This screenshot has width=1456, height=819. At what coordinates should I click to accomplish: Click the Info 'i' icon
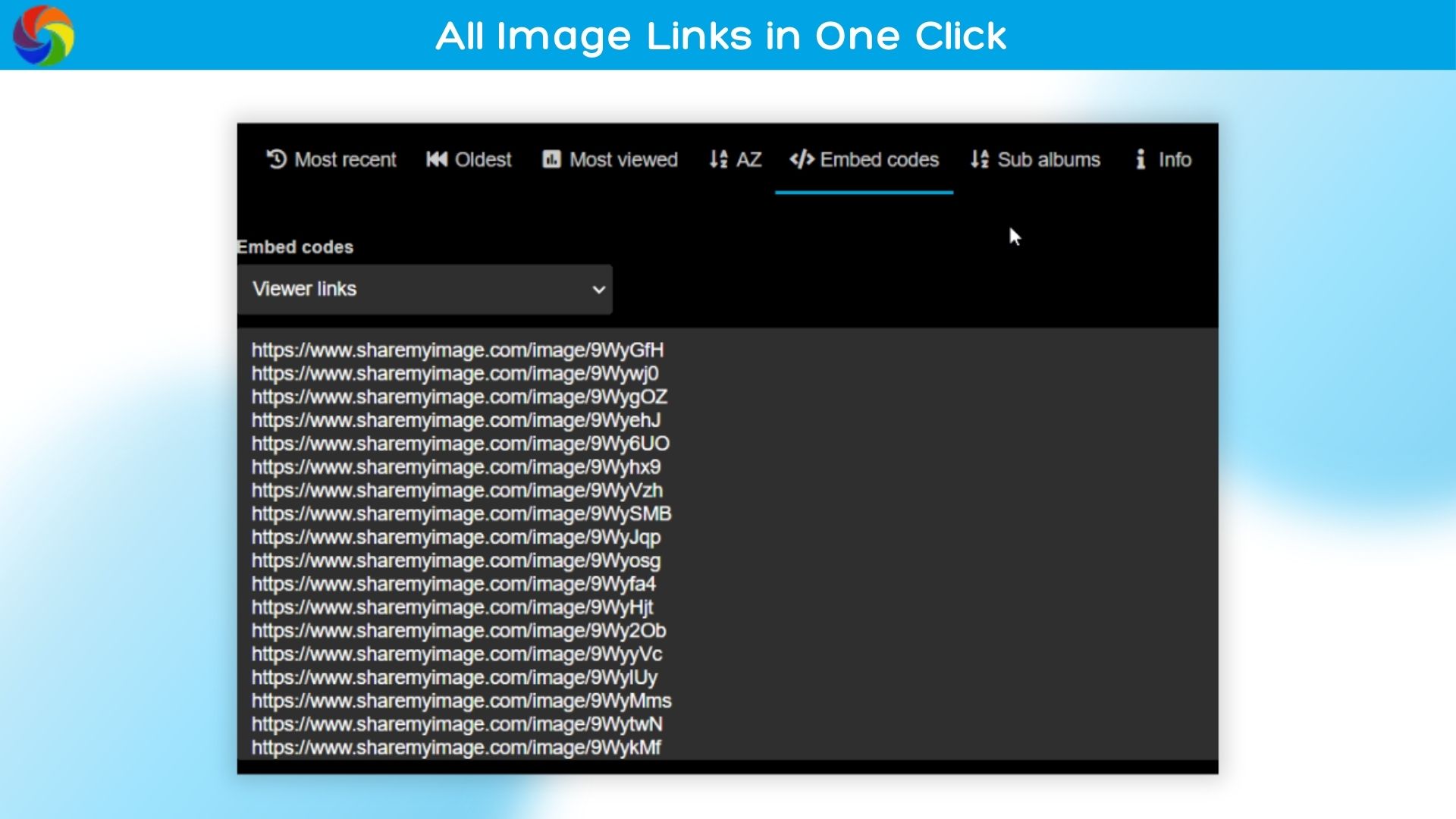pos(1141,159)
